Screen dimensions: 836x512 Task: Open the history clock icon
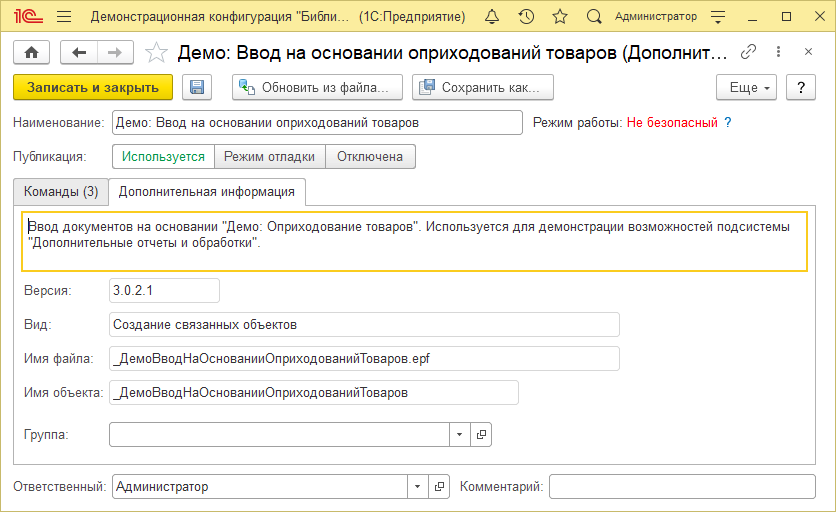point(526,17)
